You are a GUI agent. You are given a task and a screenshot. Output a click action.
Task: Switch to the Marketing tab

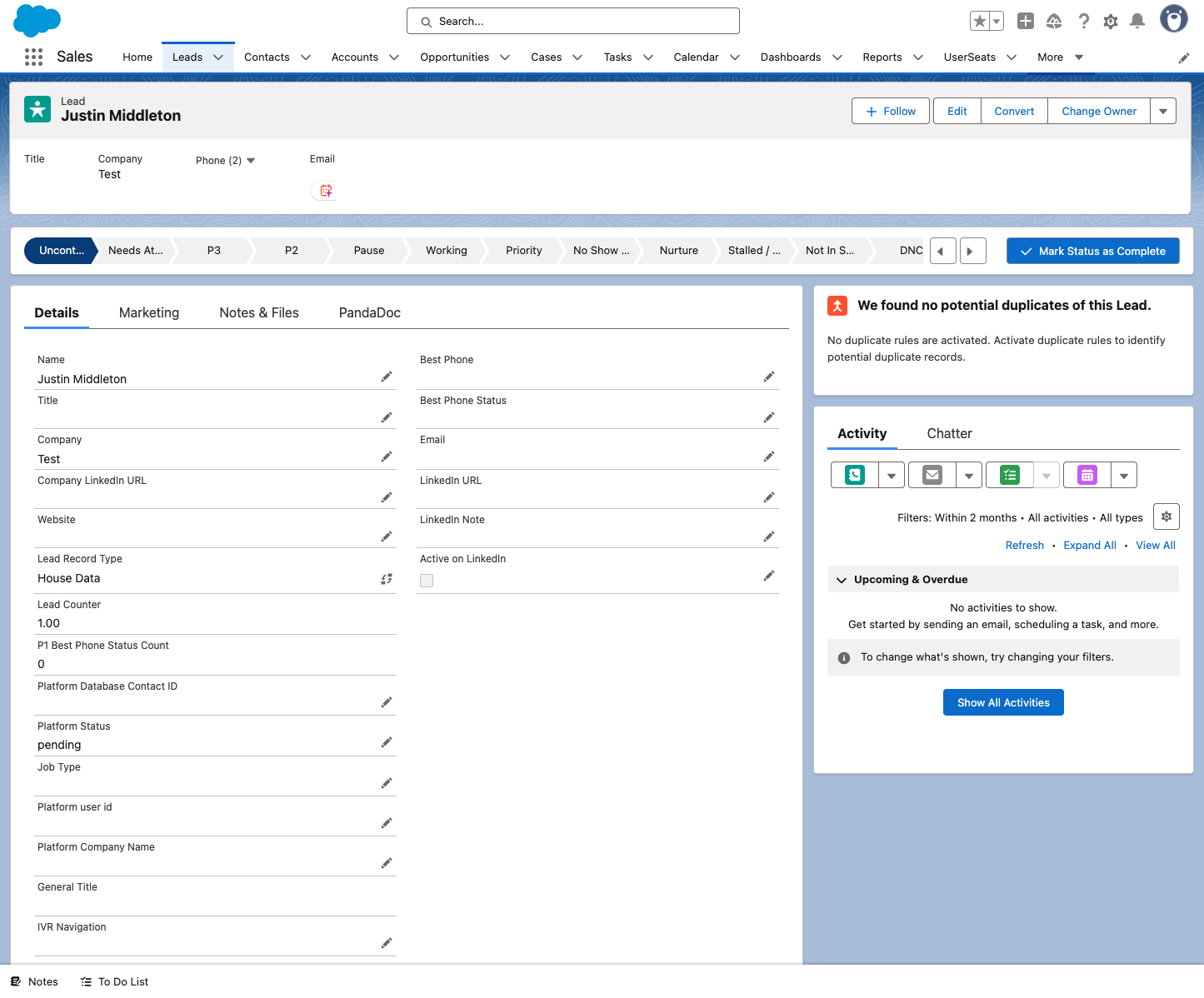(149, 312)
